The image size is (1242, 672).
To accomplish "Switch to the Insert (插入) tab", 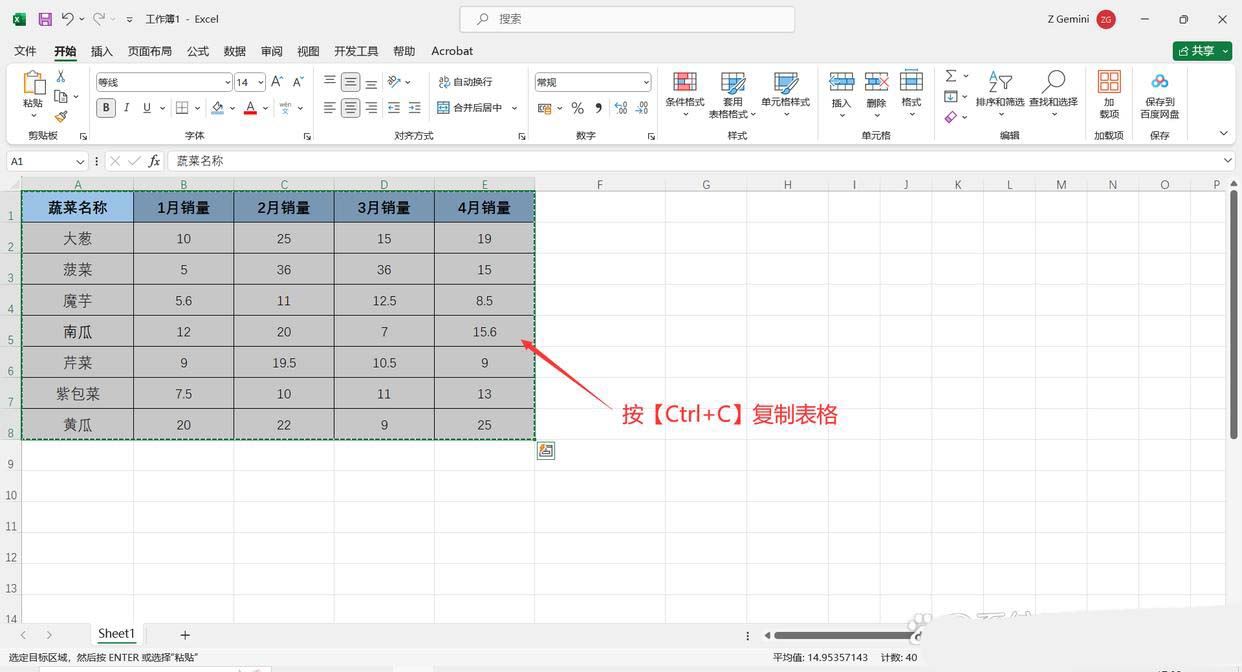I will 102,51.
